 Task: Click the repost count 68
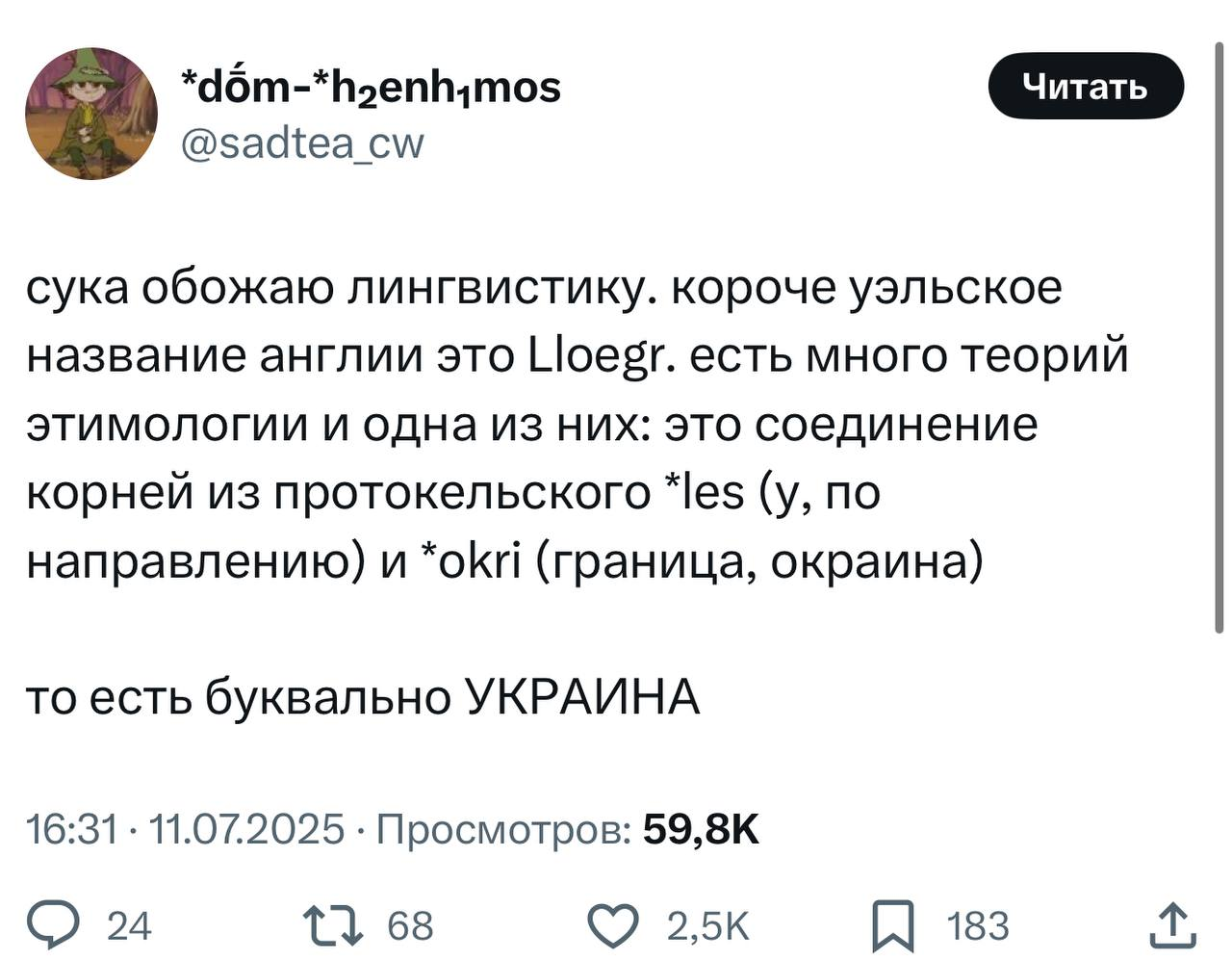click(x=410, y=926)
